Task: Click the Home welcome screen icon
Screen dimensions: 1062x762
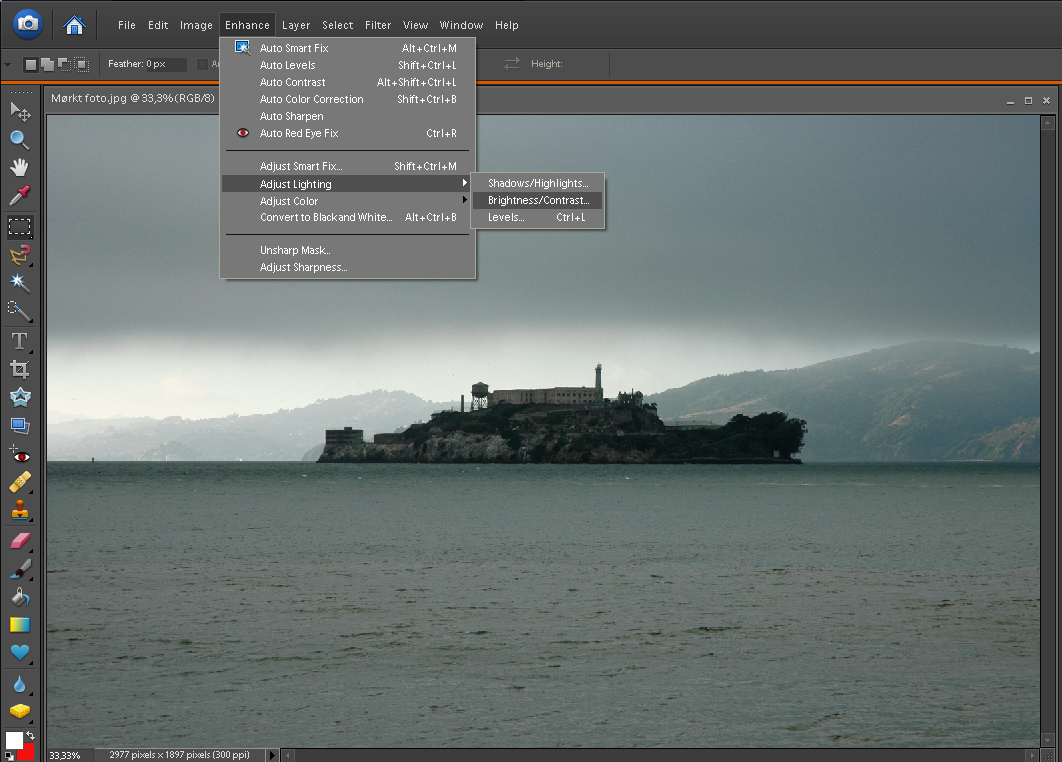Action: (74, 24)
